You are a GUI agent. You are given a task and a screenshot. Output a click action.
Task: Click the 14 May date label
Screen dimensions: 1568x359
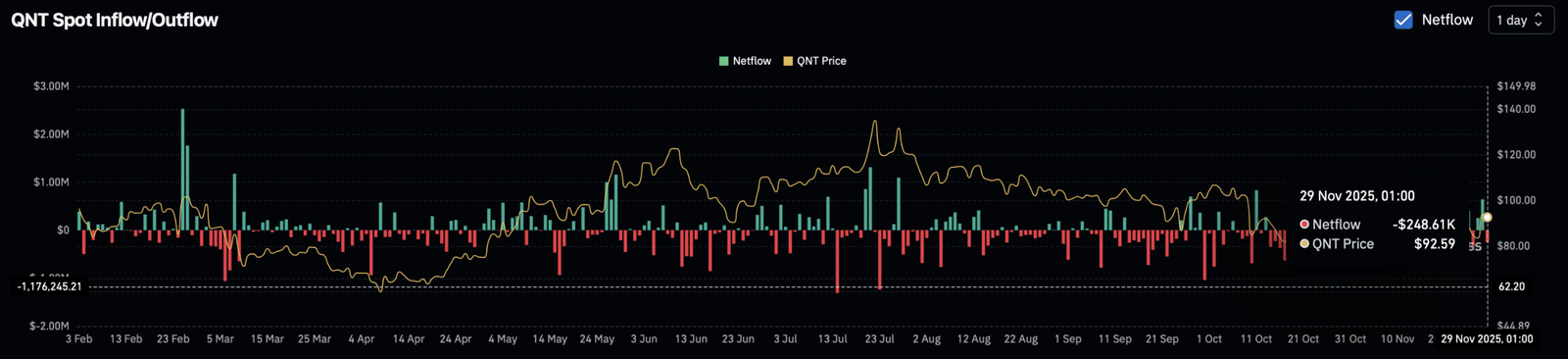pyautogui.click(x=550, y=339)
